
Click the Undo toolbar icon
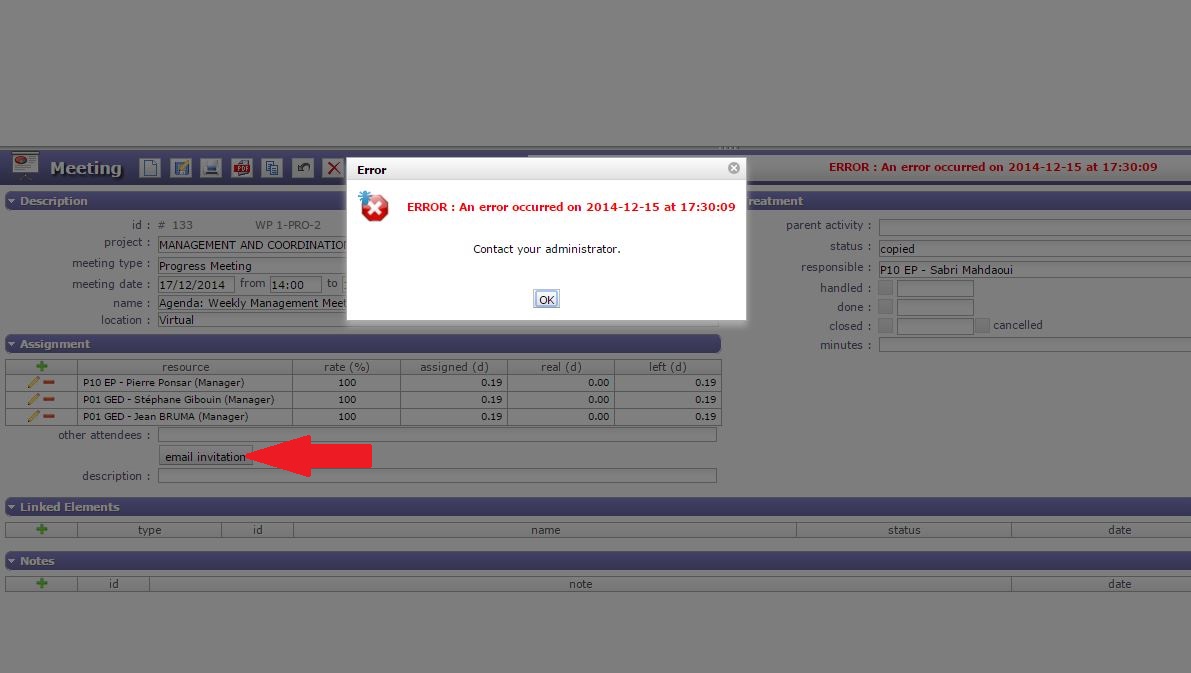303,168
